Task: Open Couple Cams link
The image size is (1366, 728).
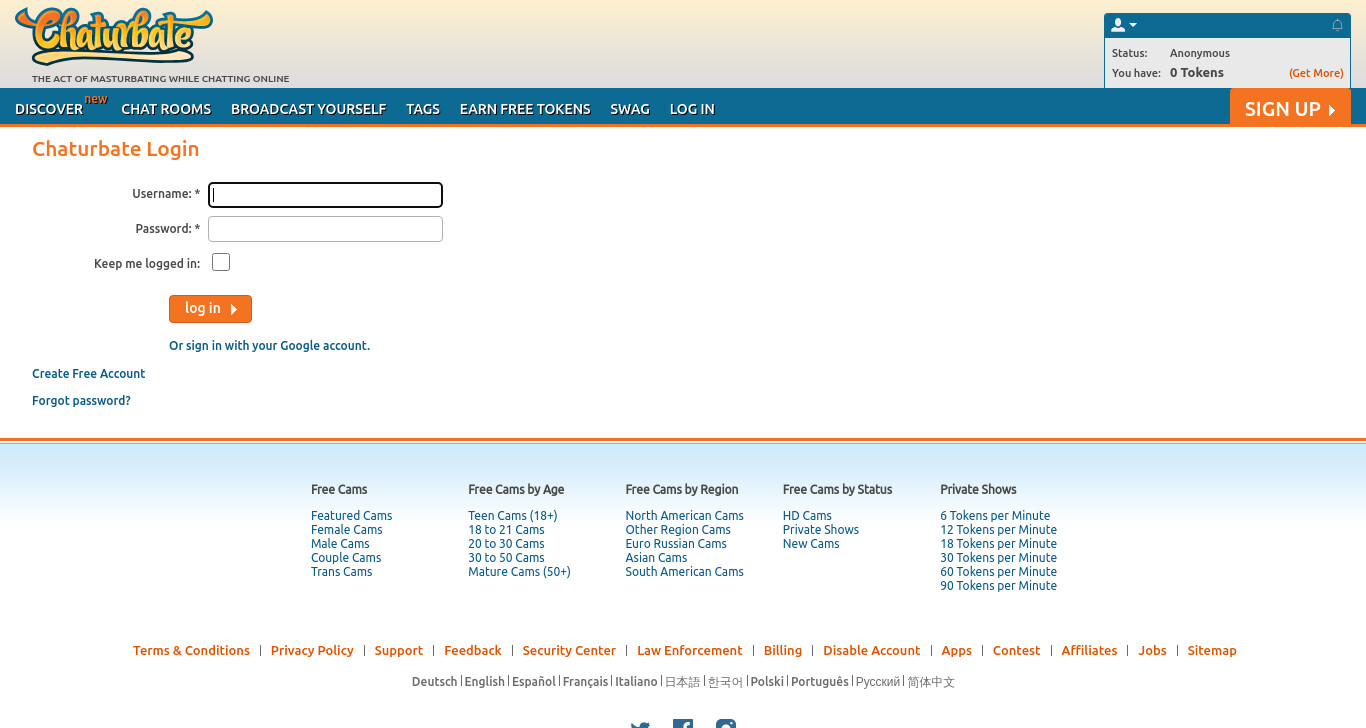Action: (346, 558)
